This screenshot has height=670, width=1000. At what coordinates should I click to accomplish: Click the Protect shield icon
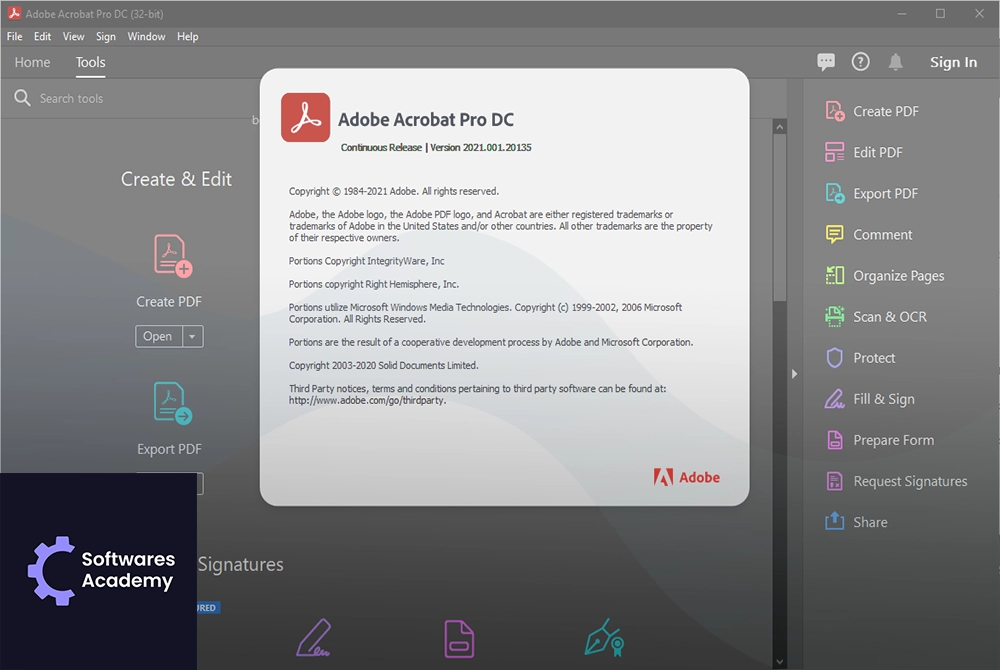[x=835, y=358]
